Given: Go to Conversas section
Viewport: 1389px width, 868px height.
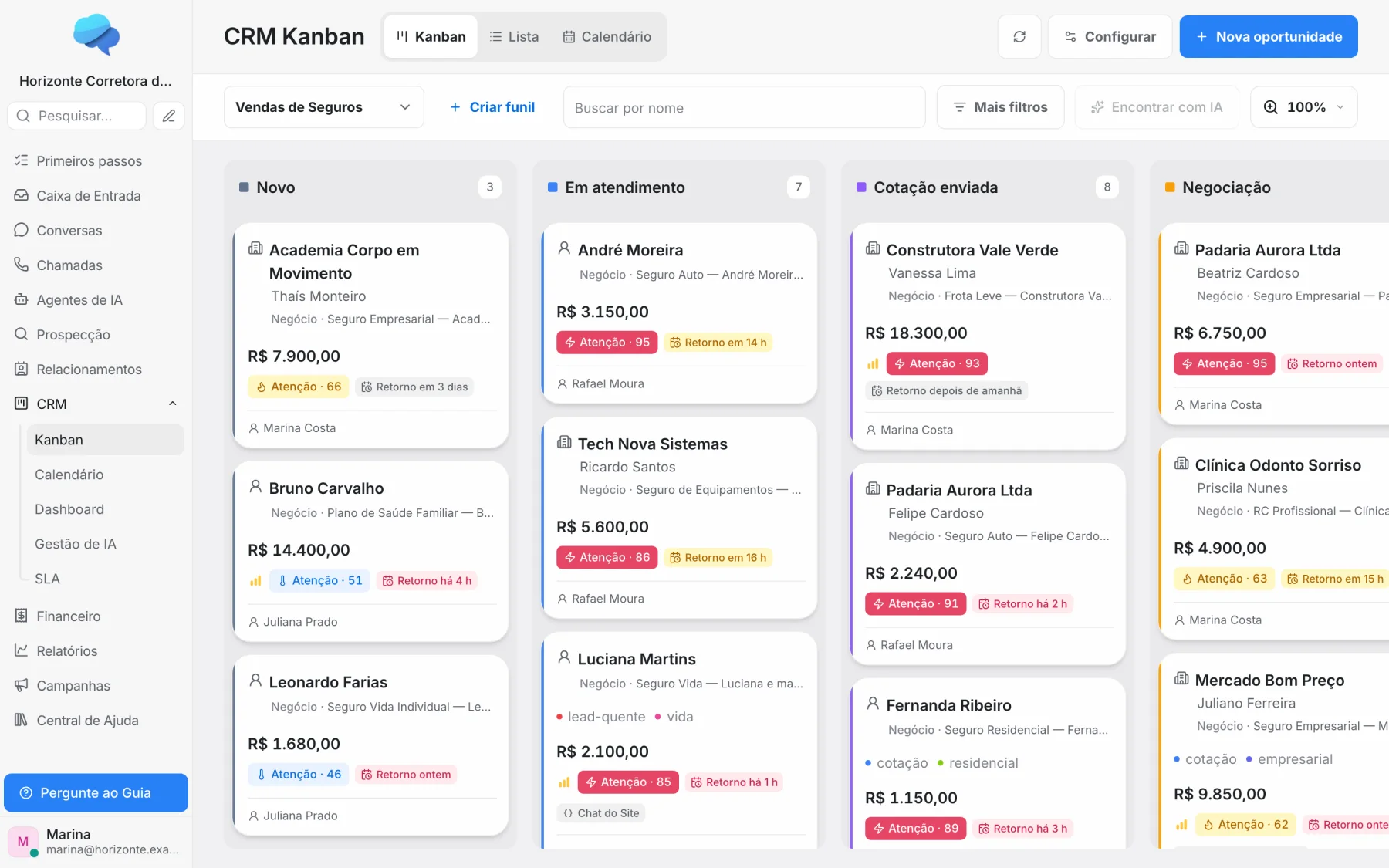Looking at the screenshot, I should pos(96,230).
